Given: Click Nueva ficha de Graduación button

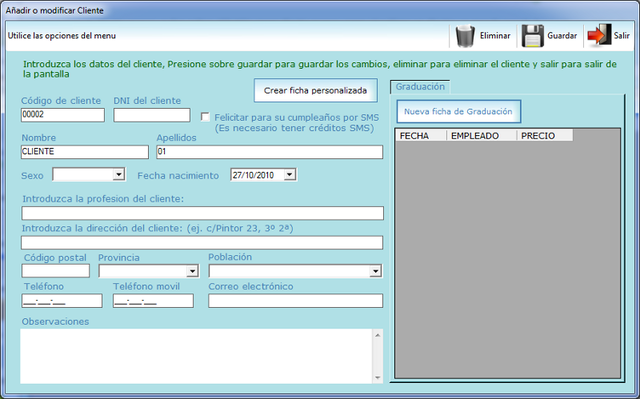Looking at the screenshot, I should pyautogui.click(x=458, y=111).
